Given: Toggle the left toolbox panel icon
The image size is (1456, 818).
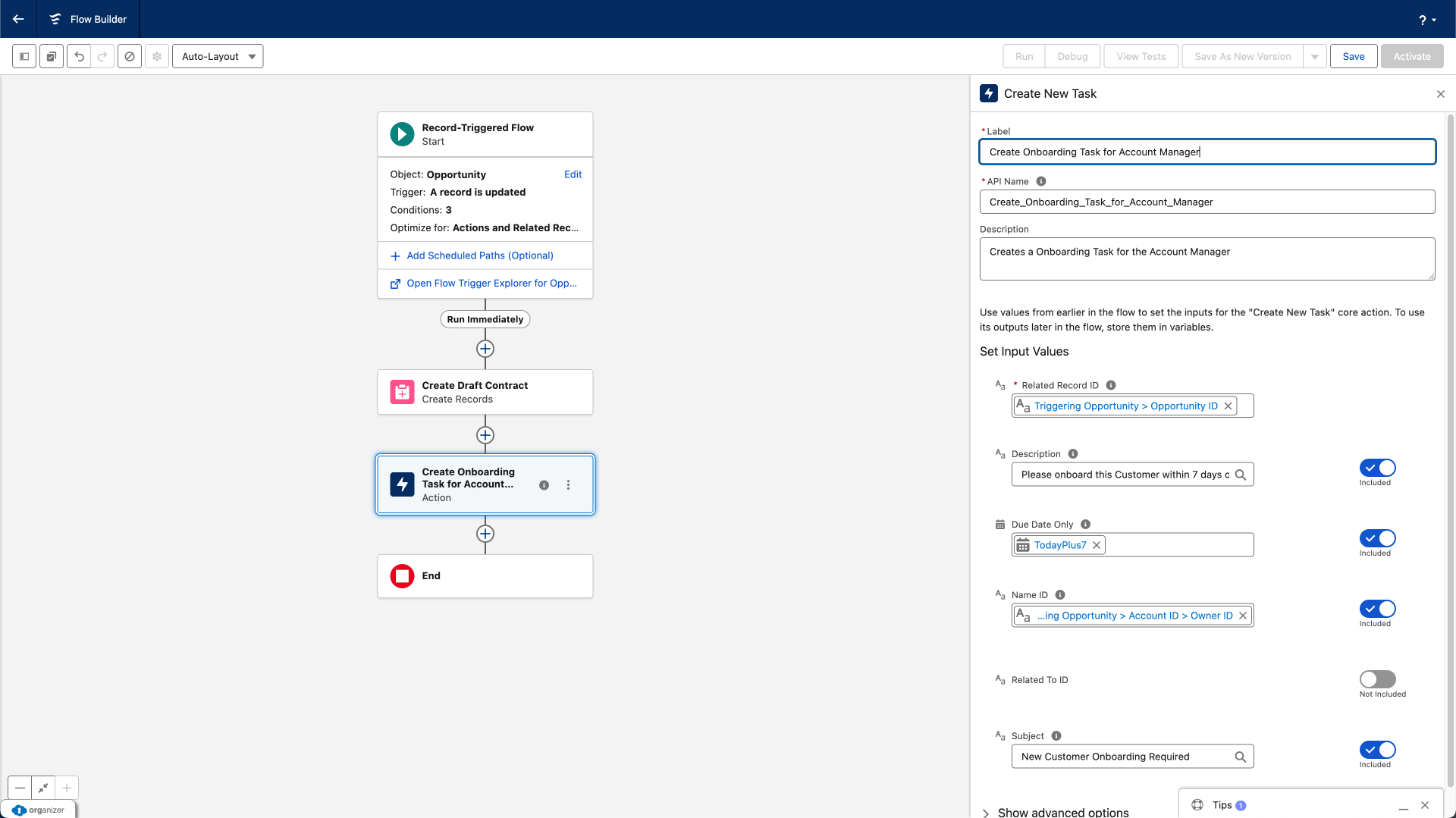Looking at the screenshot, I should (x=24, y=56).
